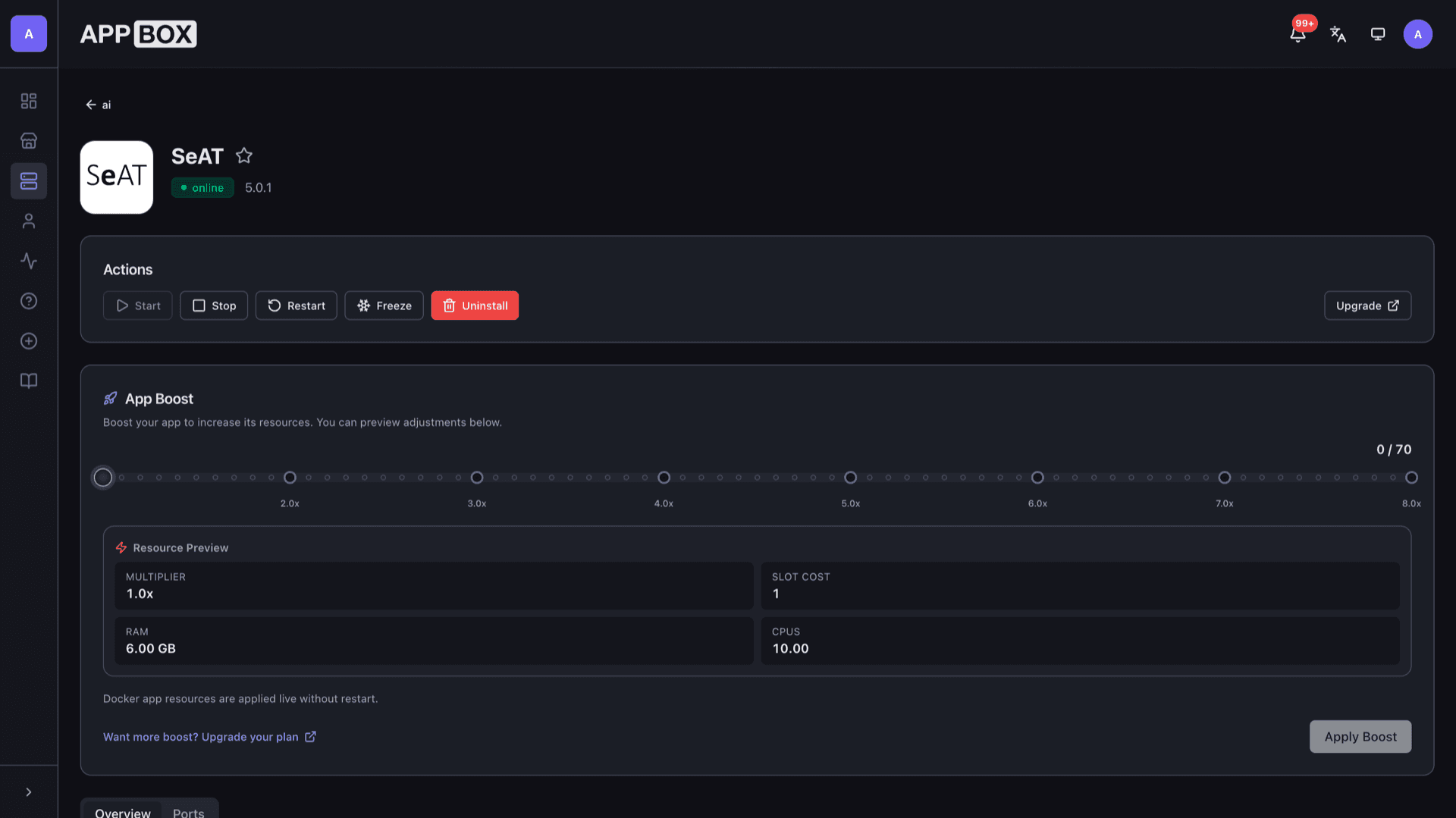Image resolution: width=1456 pixels, height=818 pixels.
Task: Click the Upgrade external link button
Action: 1367,306
